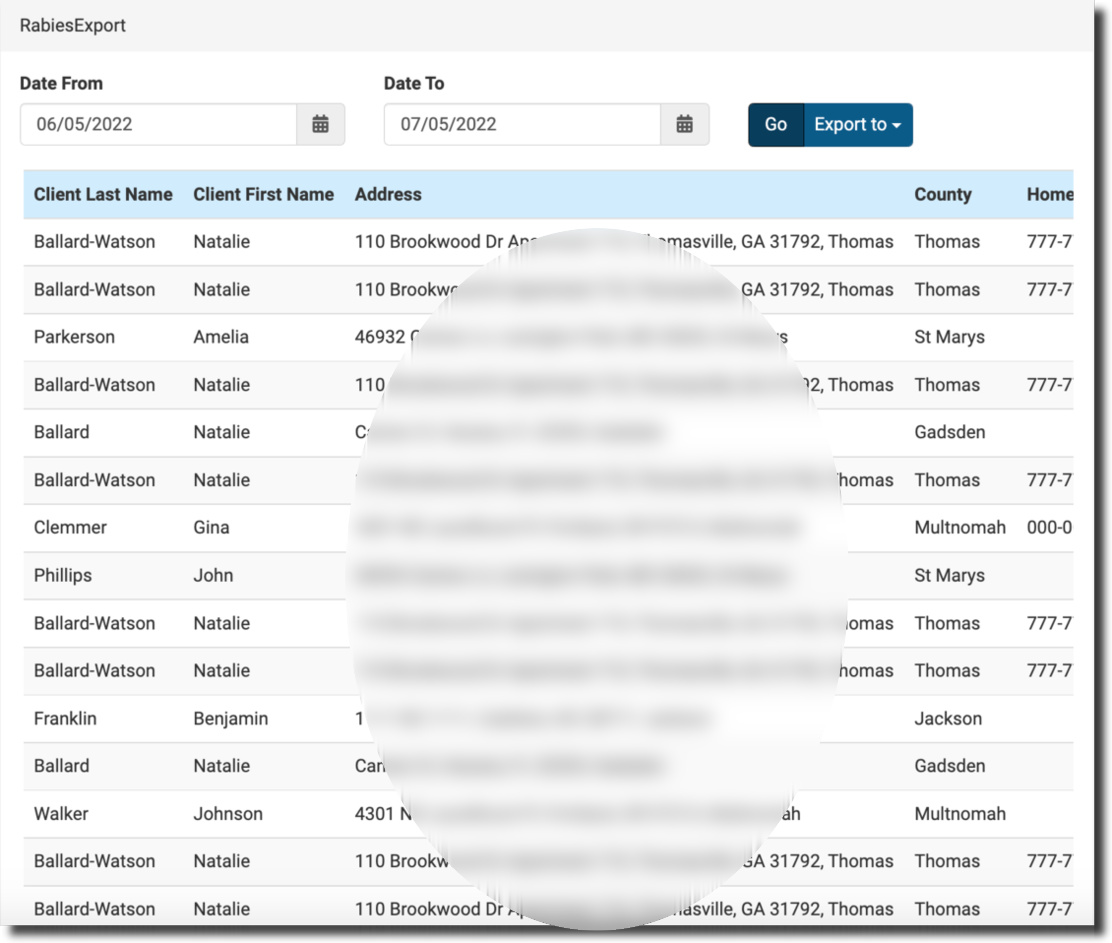Click the Date From input field

pos(158,124)
